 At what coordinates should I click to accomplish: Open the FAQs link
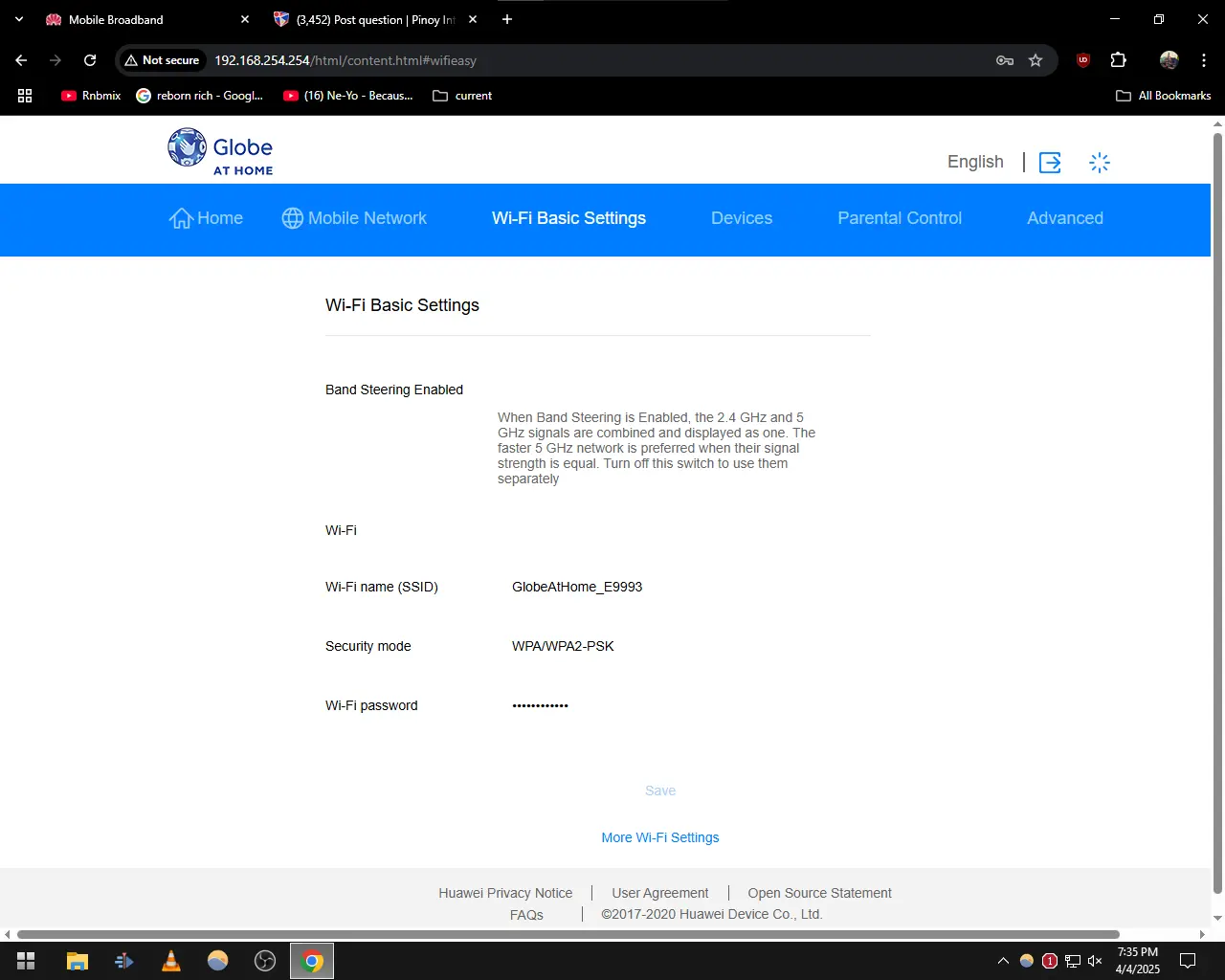pyautogui.click(x=526, y=915)
